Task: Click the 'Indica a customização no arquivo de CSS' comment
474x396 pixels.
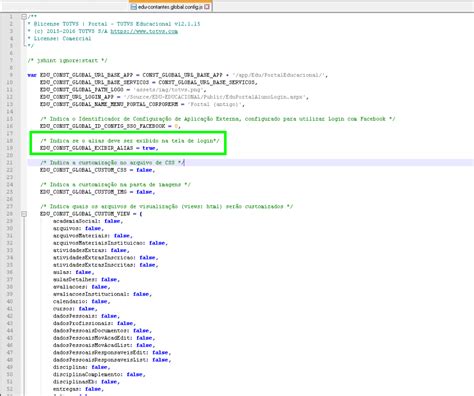Action: click(x=112, y=163)
